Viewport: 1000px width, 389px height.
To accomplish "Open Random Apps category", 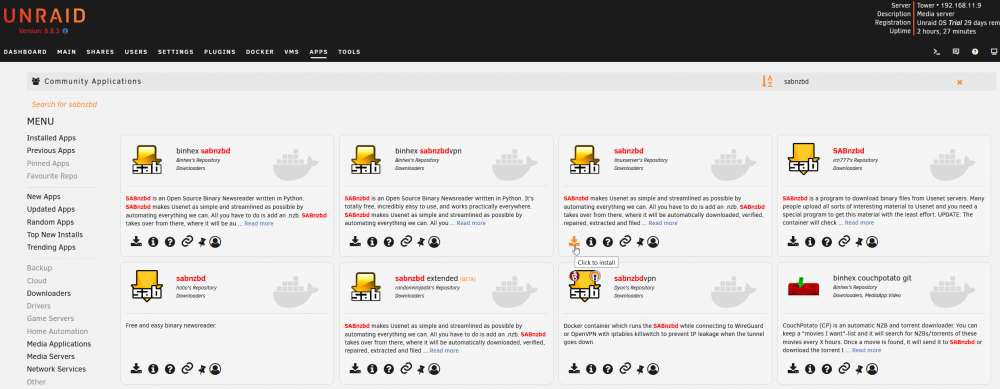I will tap(50, 222).
